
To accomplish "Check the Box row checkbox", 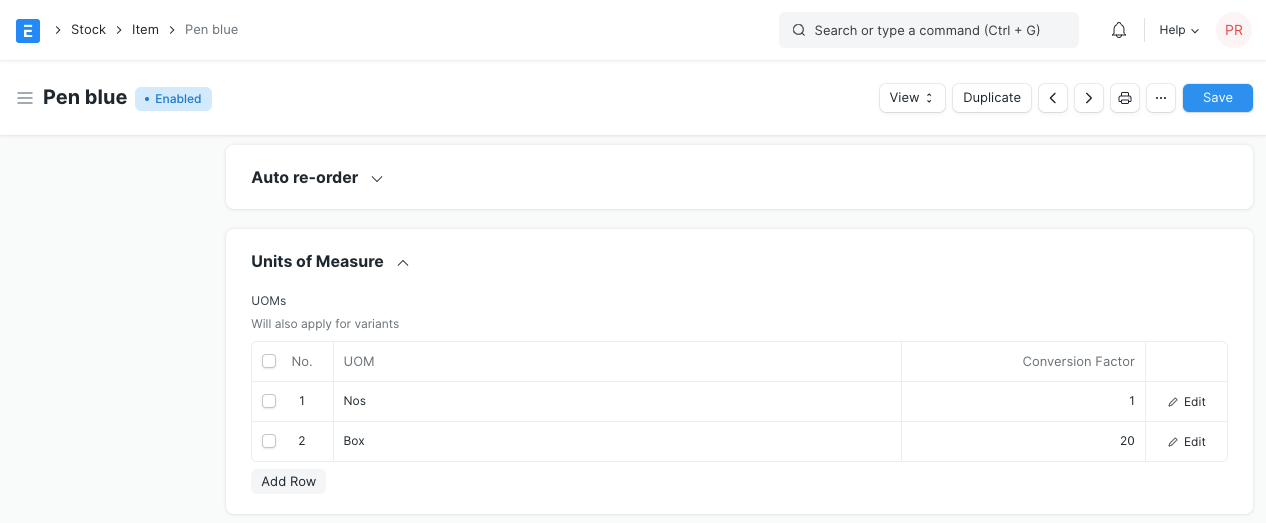I will coord(269,441).
